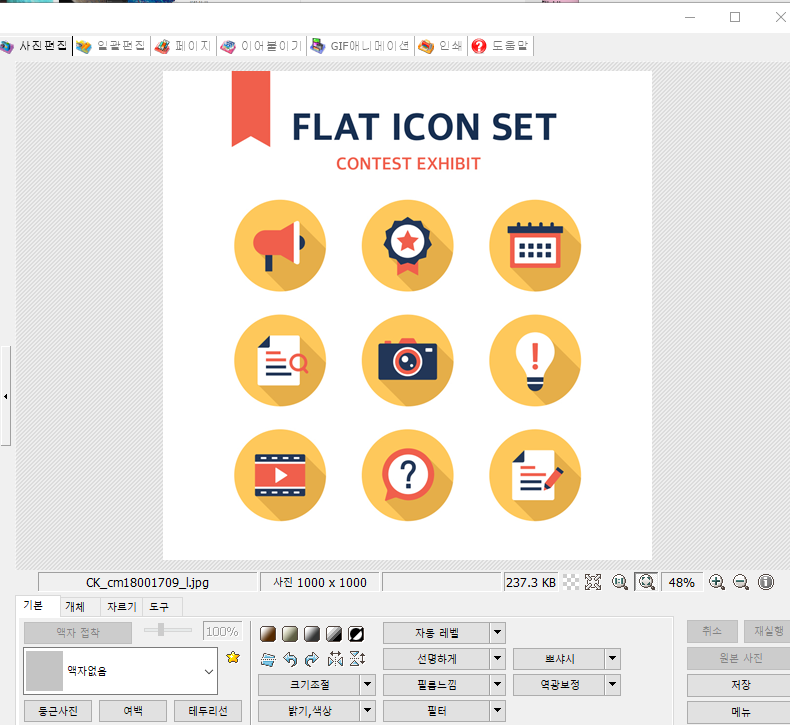Flip the photo horizontally

pos(335,659)
